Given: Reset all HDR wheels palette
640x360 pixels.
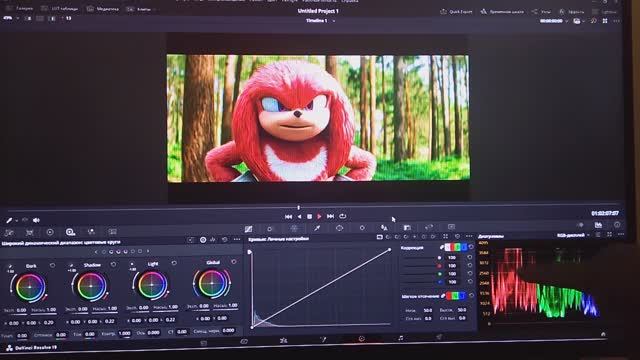Looking at the screenshot, I should pyautogui.click(x=224, y=240).
